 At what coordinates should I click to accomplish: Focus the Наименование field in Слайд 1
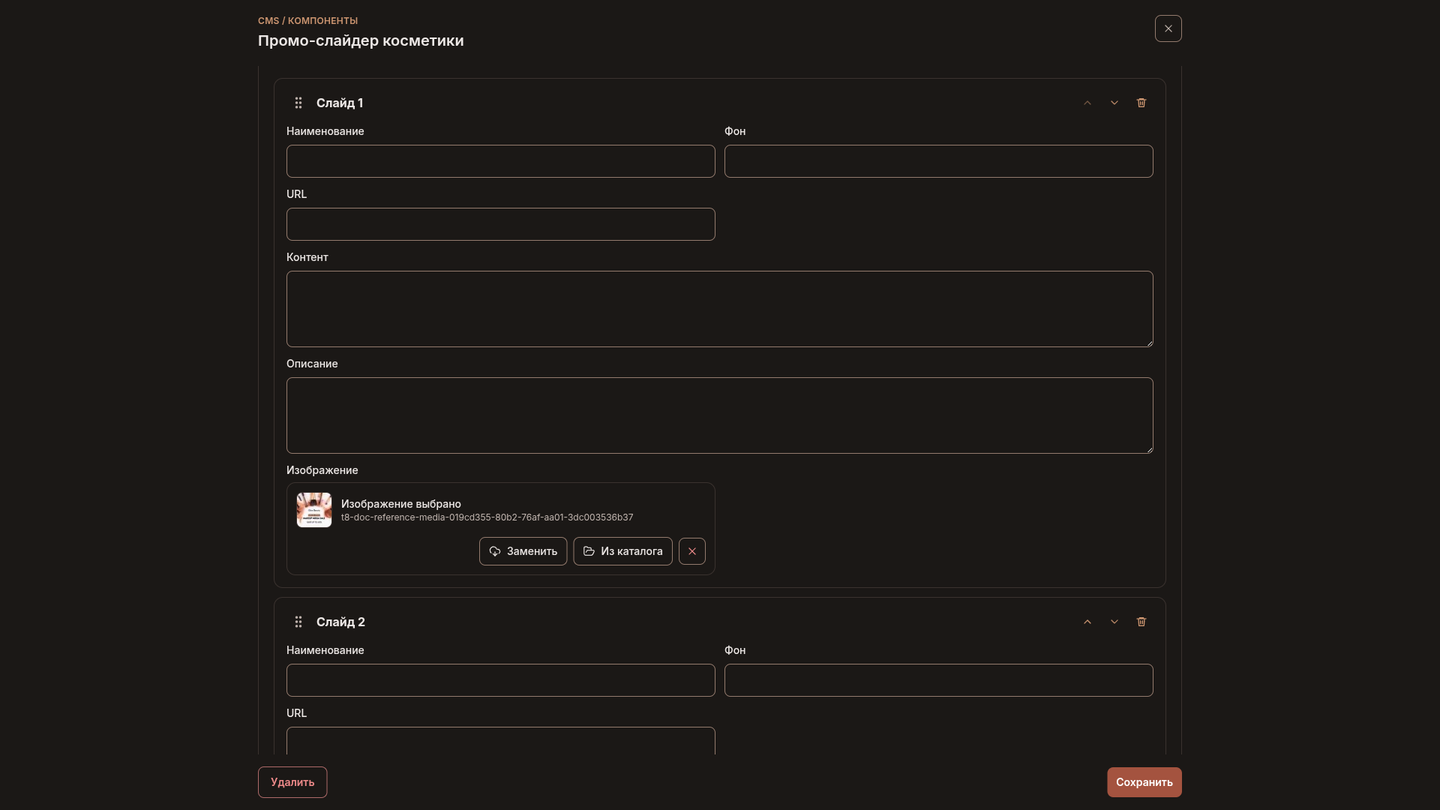[501, 161]
